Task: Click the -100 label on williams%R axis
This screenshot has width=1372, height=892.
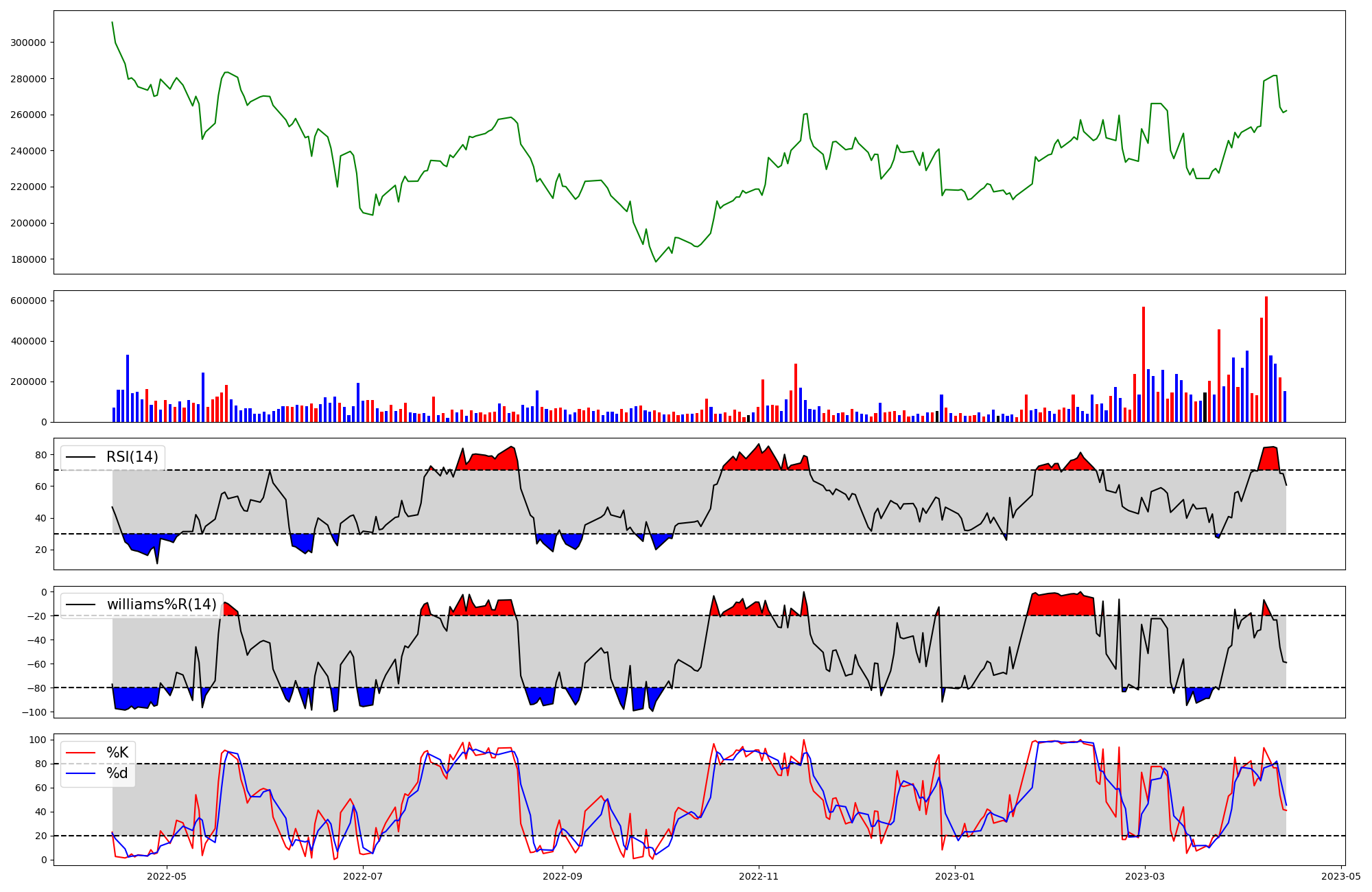Action: click(x=34, y=712)
